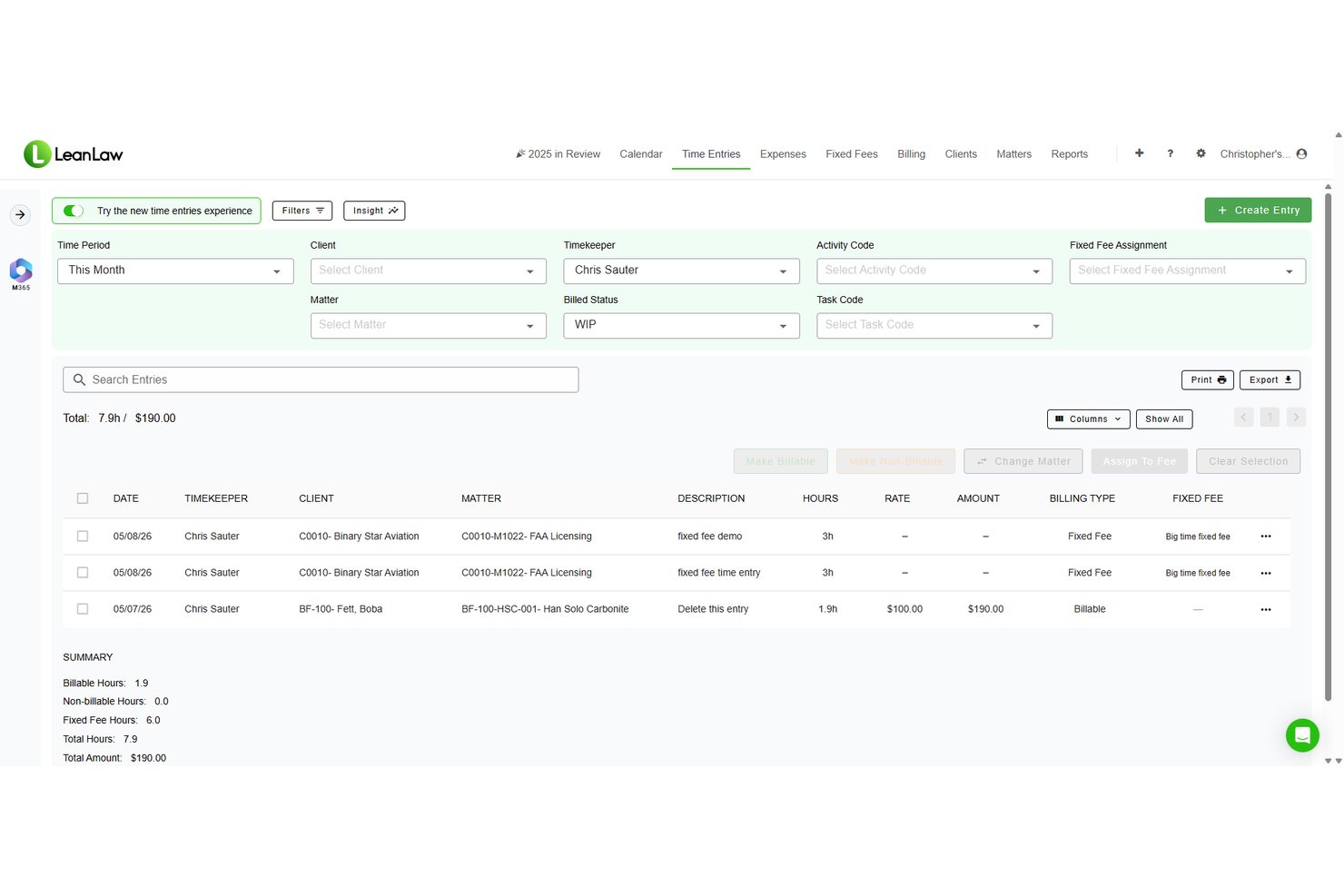Open options menu for Delete this entry row

point(1266,609)
